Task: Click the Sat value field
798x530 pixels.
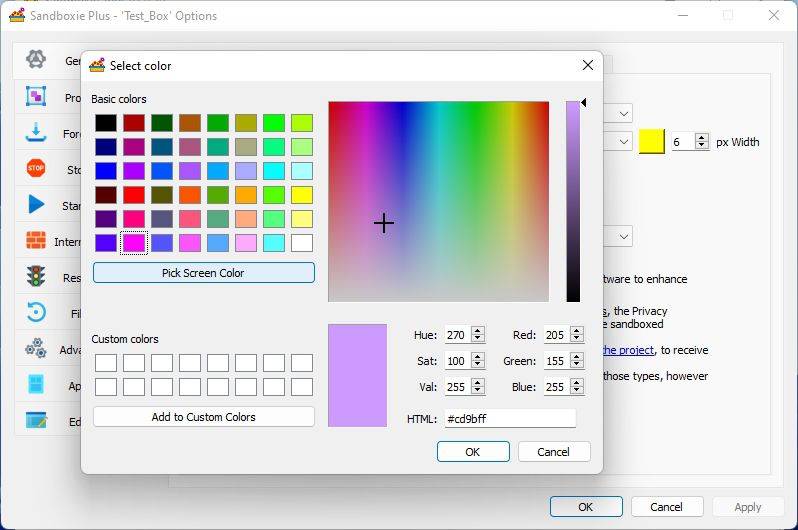Action: (457, 361)
